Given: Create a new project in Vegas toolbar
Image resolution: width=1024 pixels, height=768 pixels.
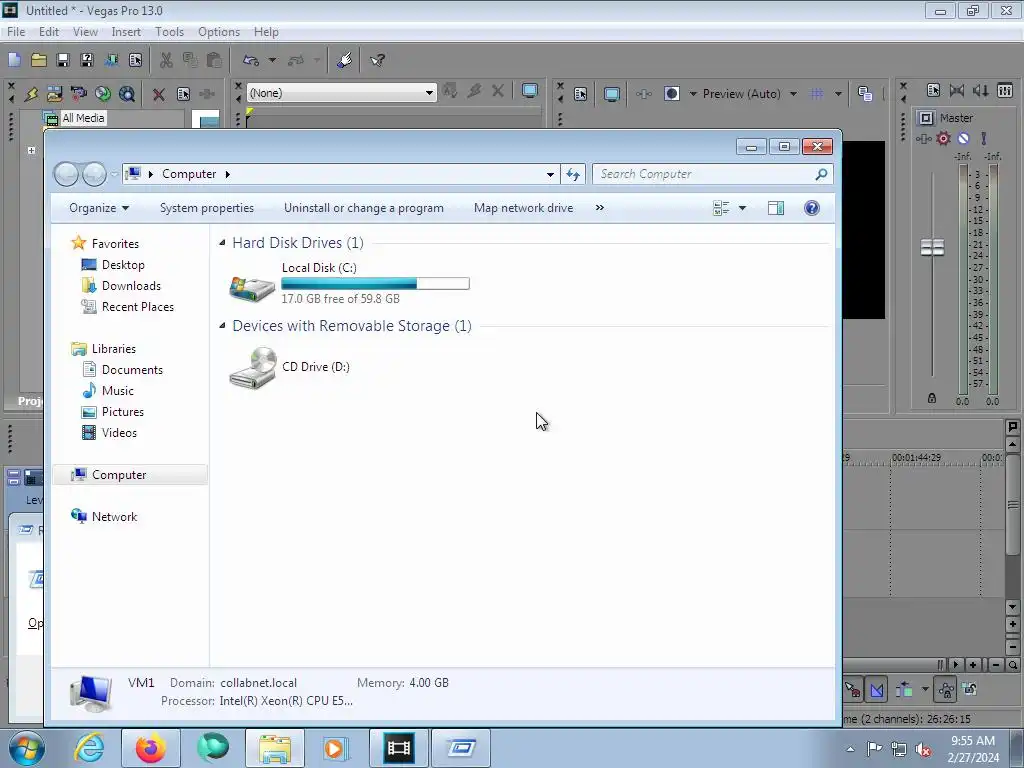Looking at the screenshot, I should (14, 60).
